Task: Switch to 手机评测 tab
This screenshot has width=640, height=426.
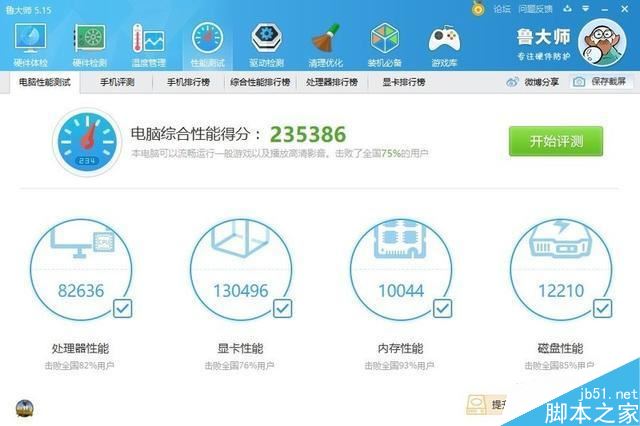Action: [117, 82]
